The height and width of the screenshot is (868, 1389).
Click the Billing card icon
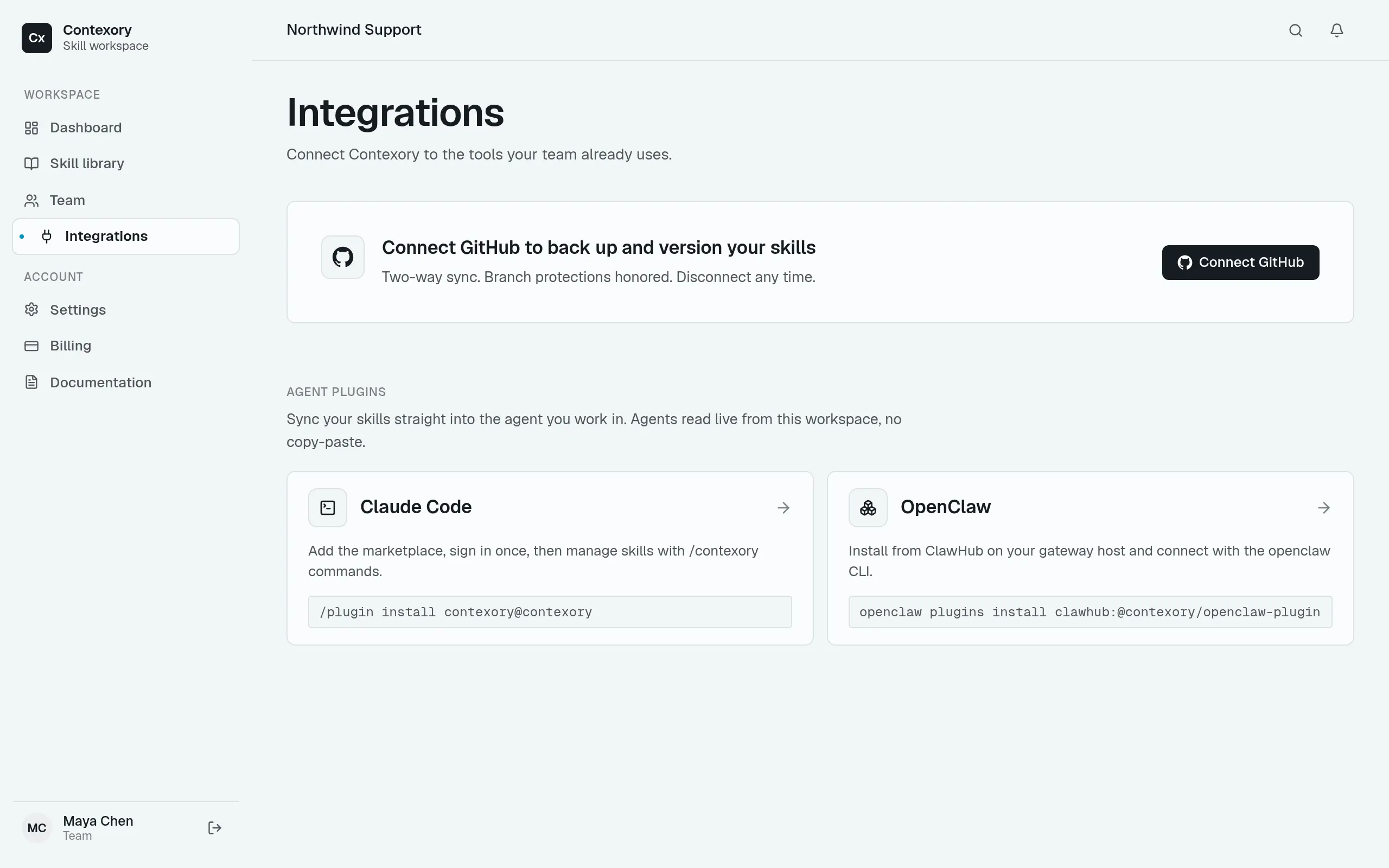click(31, 346)
